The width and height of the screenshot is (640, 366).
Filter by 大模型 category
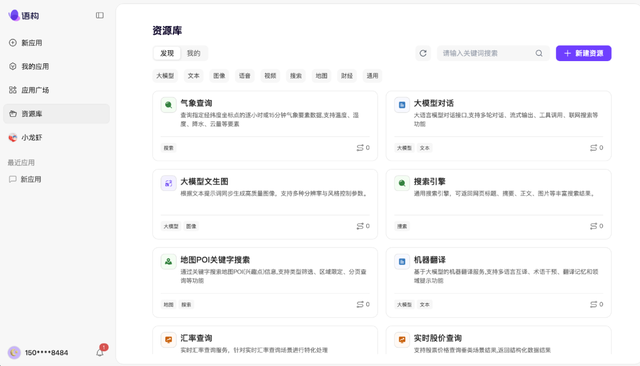tap(165, 76)
